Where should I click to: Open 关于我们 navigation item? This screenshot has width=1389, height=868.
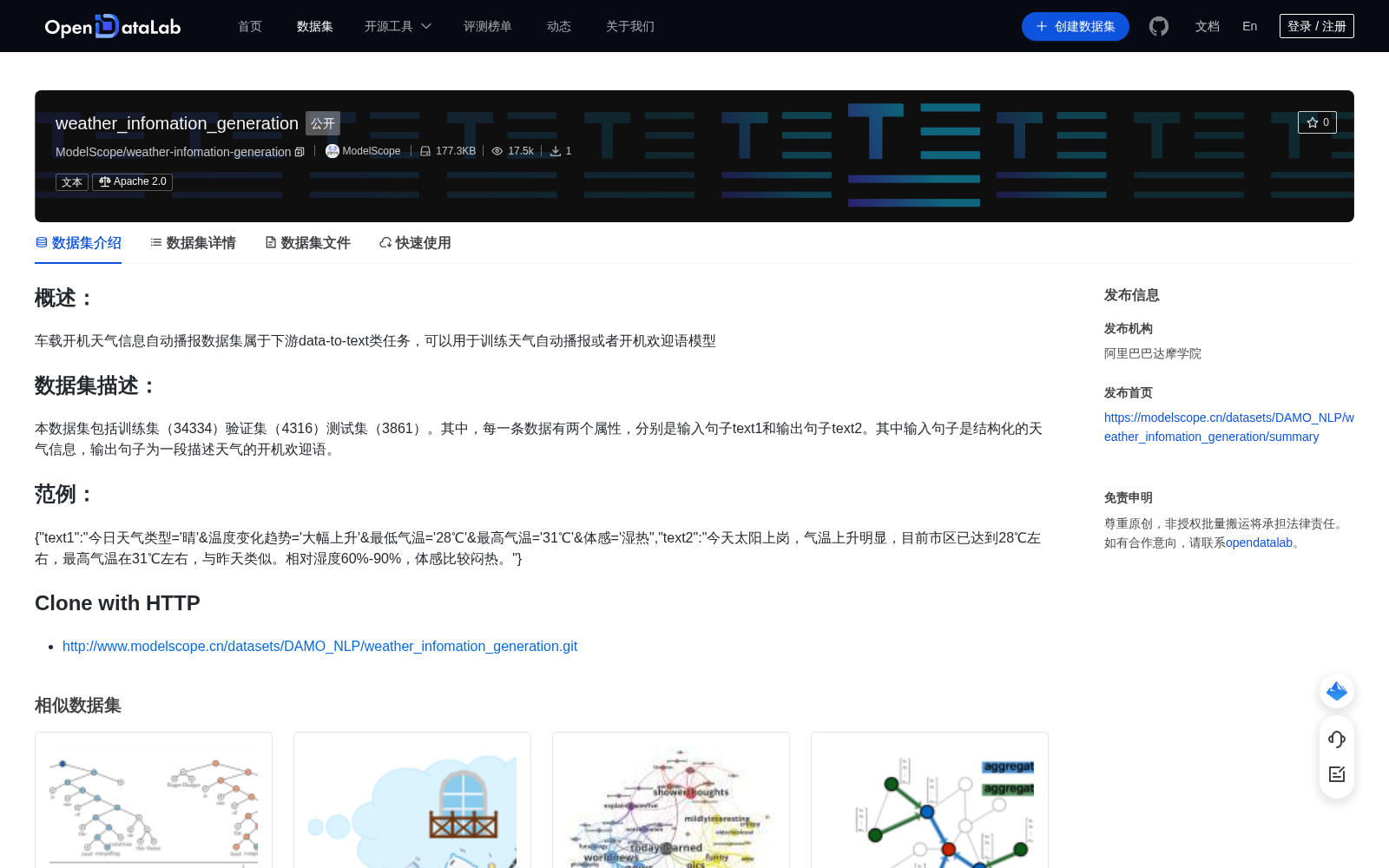click(x=630, y=26)
